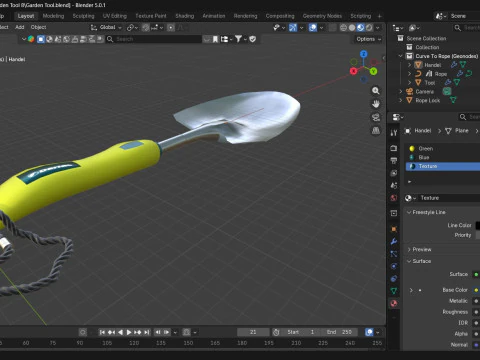Expand the Rope object in the outliner
Screen dimensions: 480x360
(409, 74)
